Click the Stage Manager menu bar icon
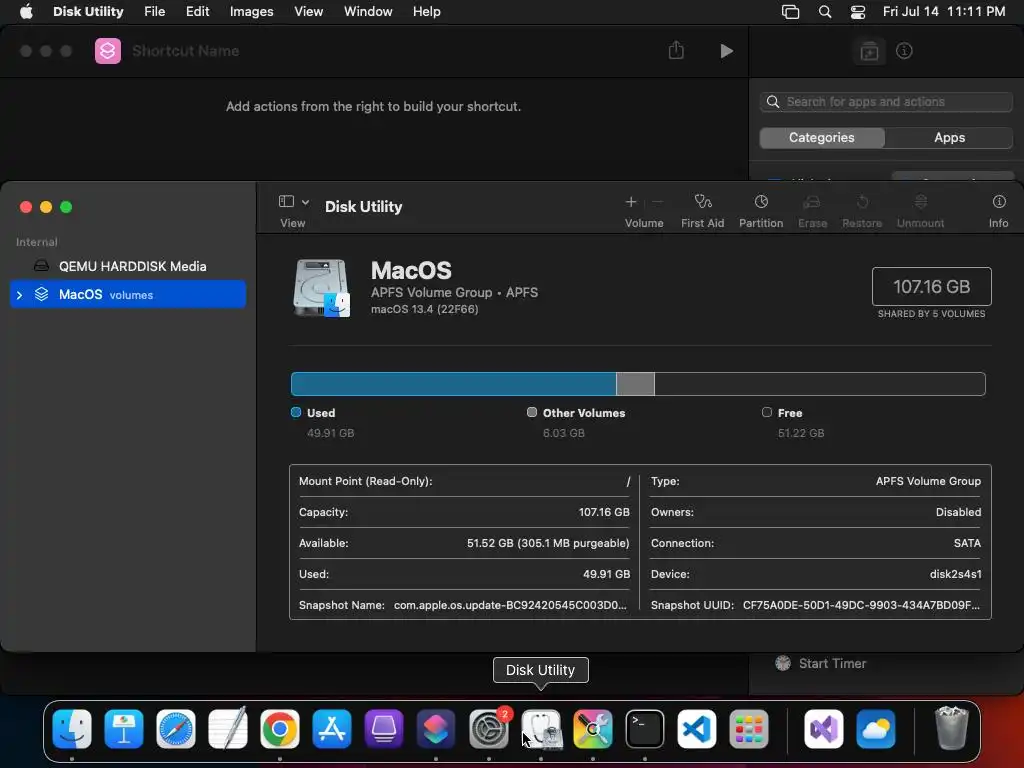1024x768 pixels. pos(790,12)
